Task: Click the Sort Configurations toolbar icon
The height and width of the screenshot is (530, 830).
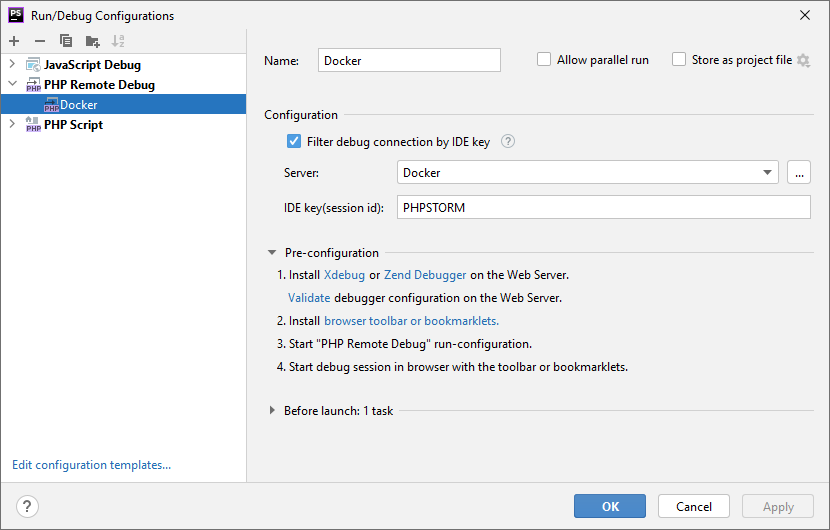Action: 118,41
